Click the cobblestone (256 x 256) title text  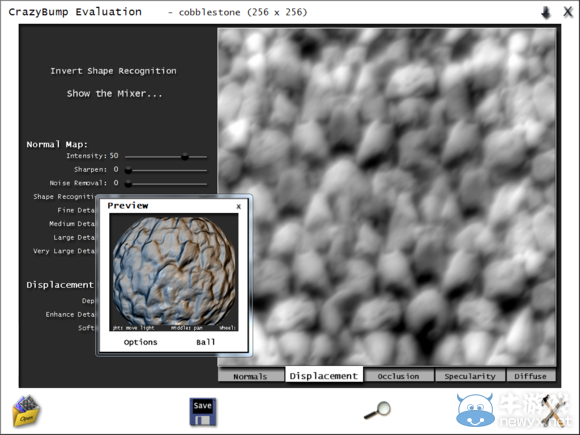click(x=243, y=12)
